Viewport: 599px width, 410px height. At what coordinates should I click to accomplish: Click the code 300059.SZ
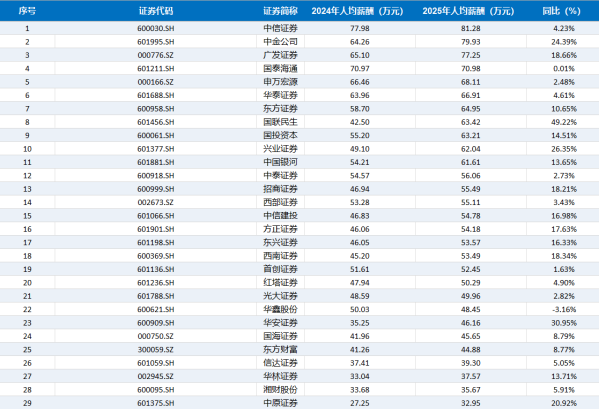click(156, 349)
